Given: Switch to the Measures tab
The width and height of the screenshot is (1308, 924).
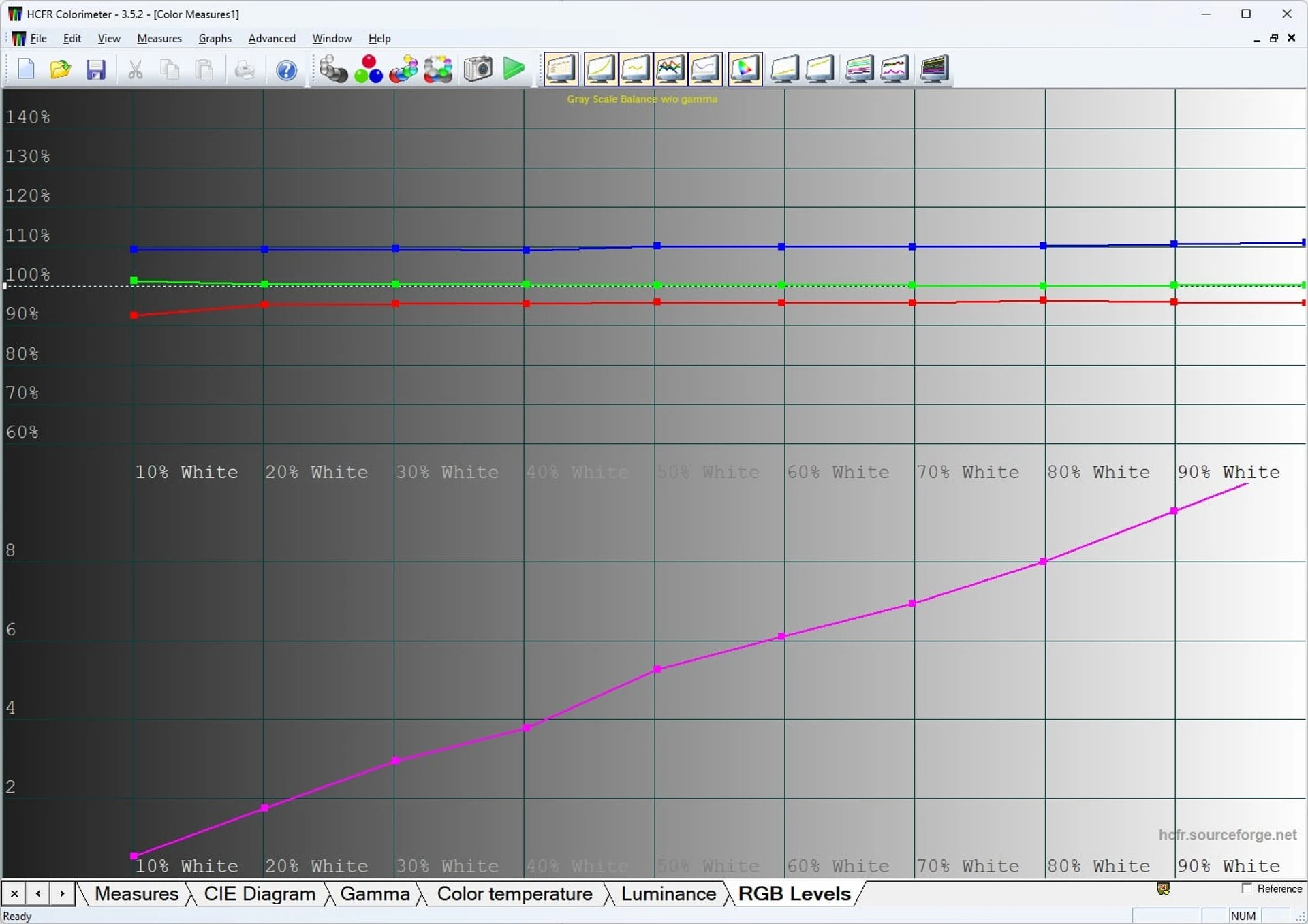Looking at the screenshot, I should pos(136,893).
